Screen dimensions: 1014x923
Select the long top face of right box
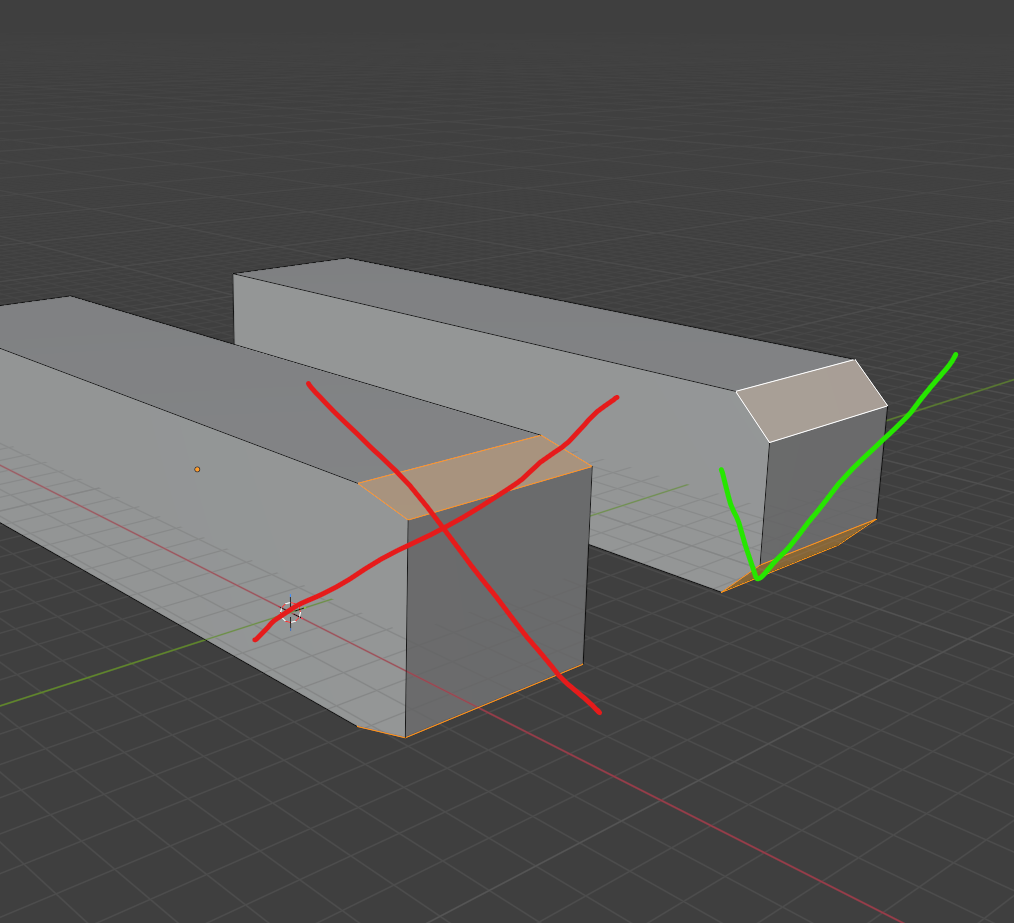(x=543, y=323)
